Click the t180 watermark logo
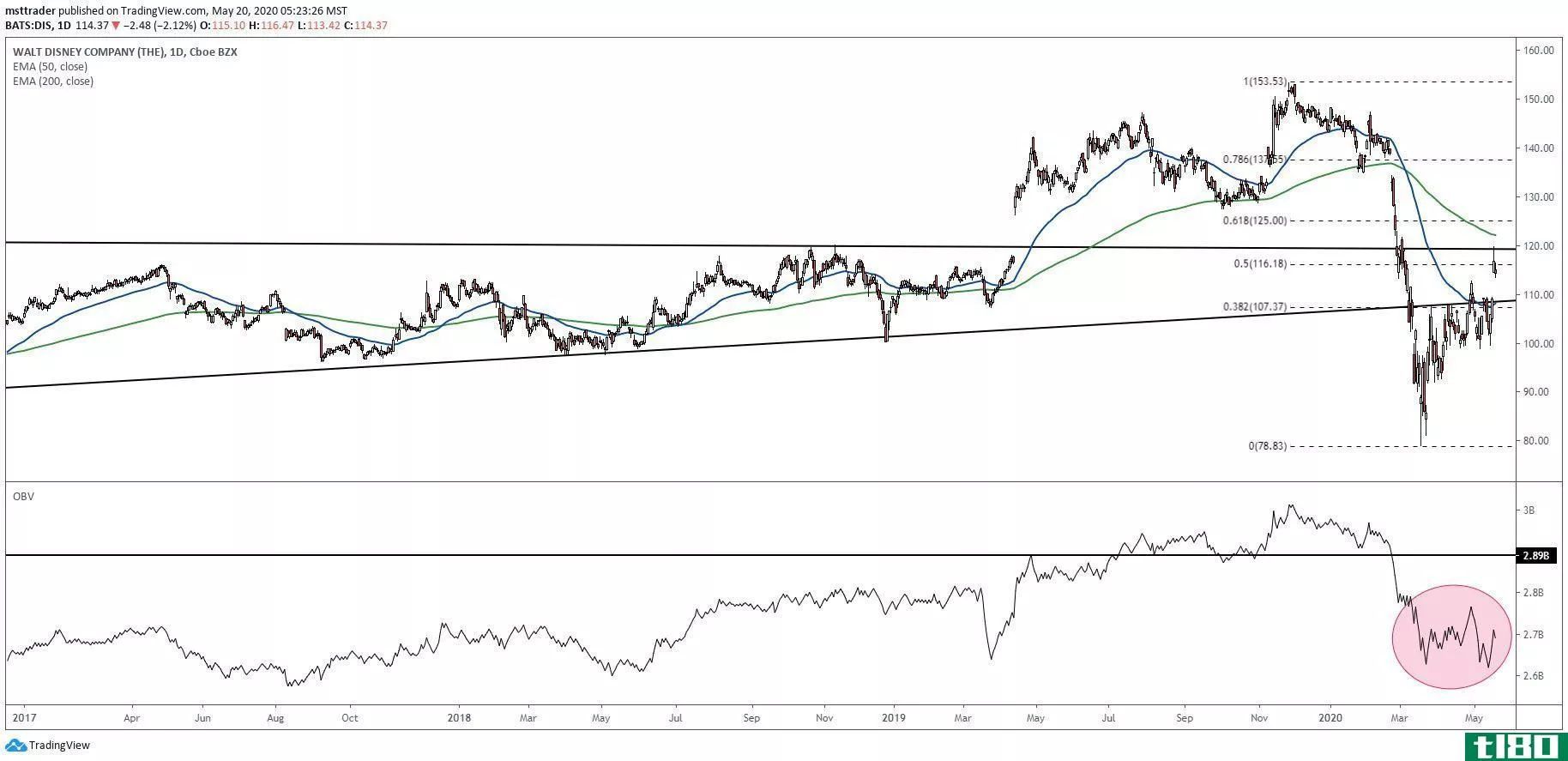Screen dimensions: 1568x761 click(x=1516, y=746)
